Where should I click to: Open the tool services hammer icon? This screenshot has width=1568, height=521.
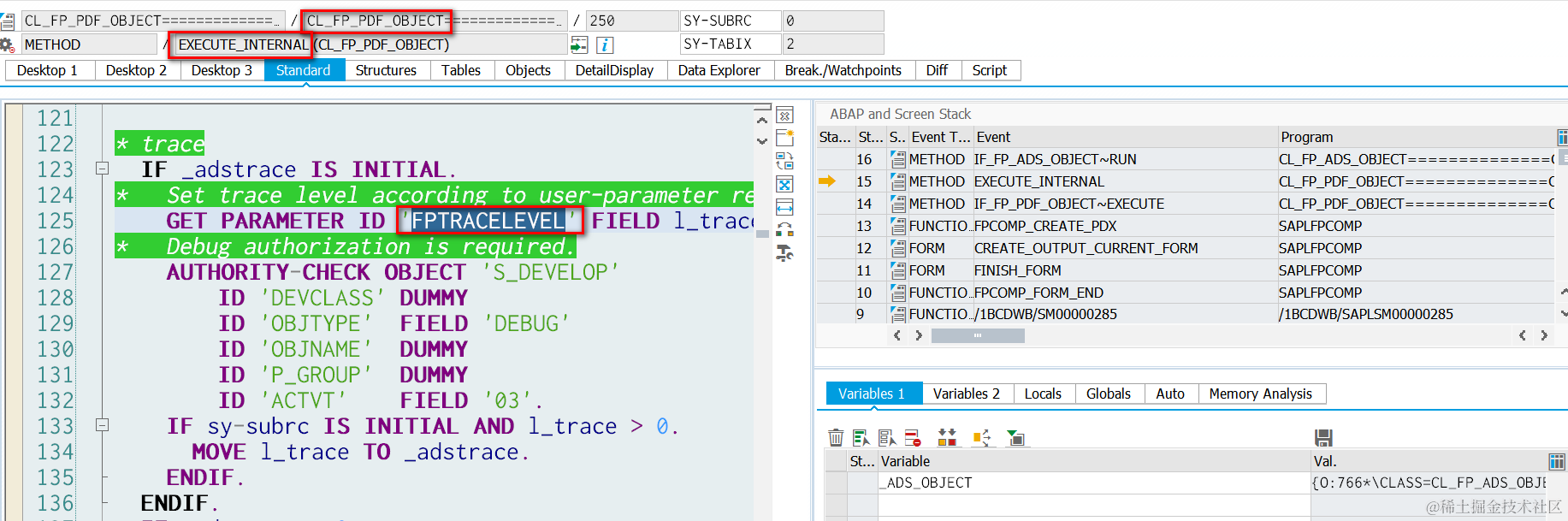pyautogui.click(x=784, y=252)
